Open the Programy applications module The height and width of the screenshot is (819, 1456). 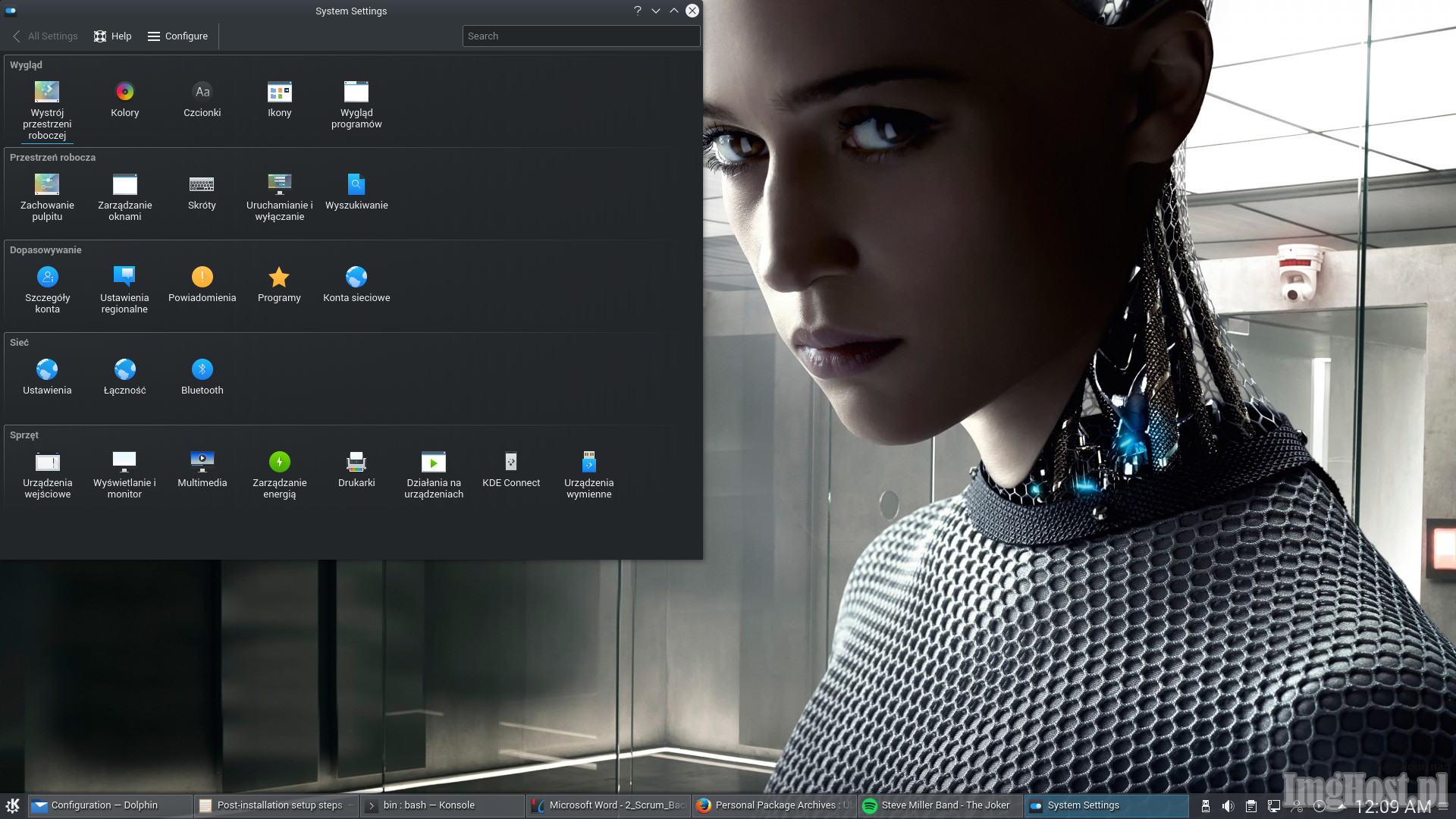tap(279, 284)
